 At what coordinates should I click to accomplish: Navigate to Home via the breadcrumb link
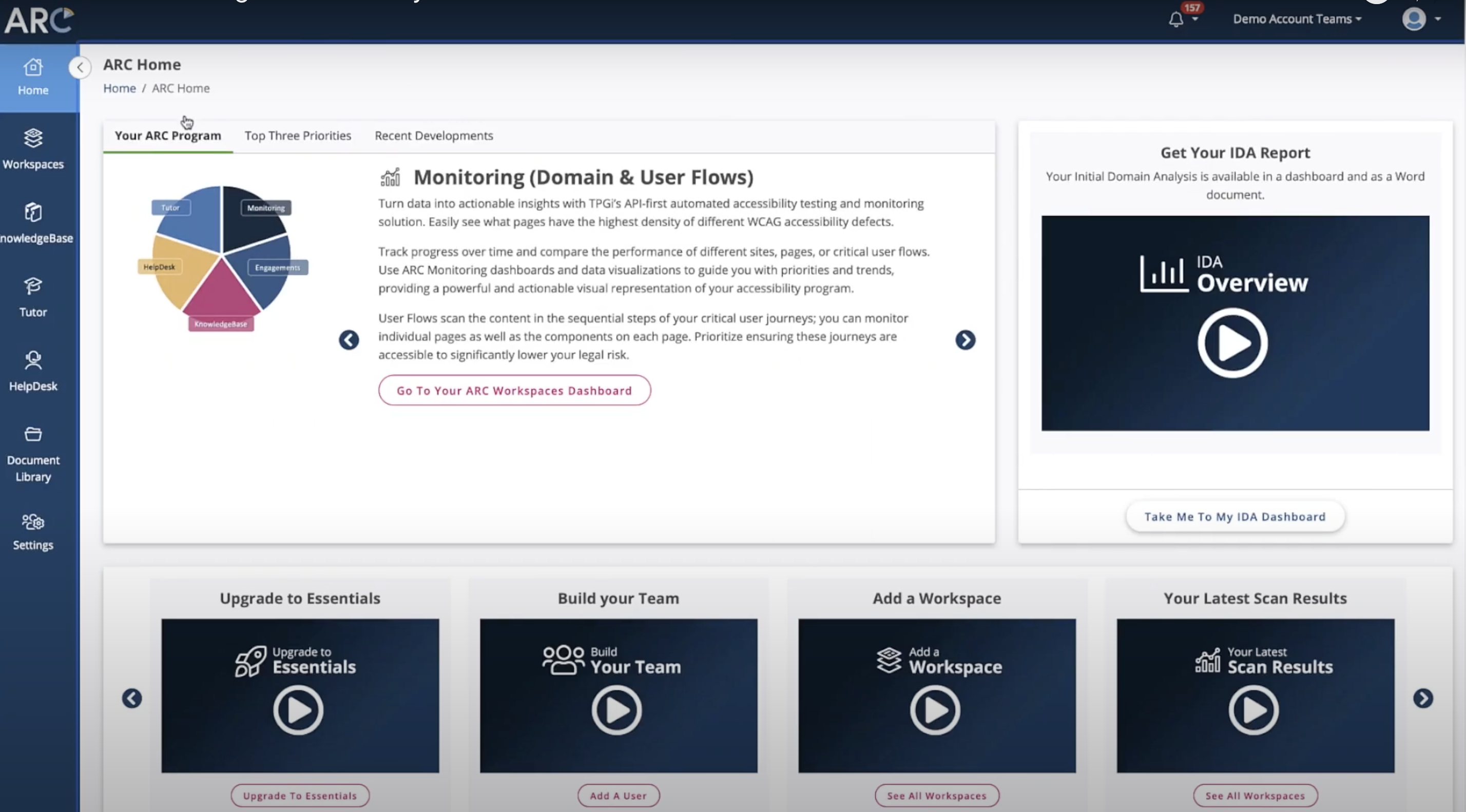click(x=120, y=88)
